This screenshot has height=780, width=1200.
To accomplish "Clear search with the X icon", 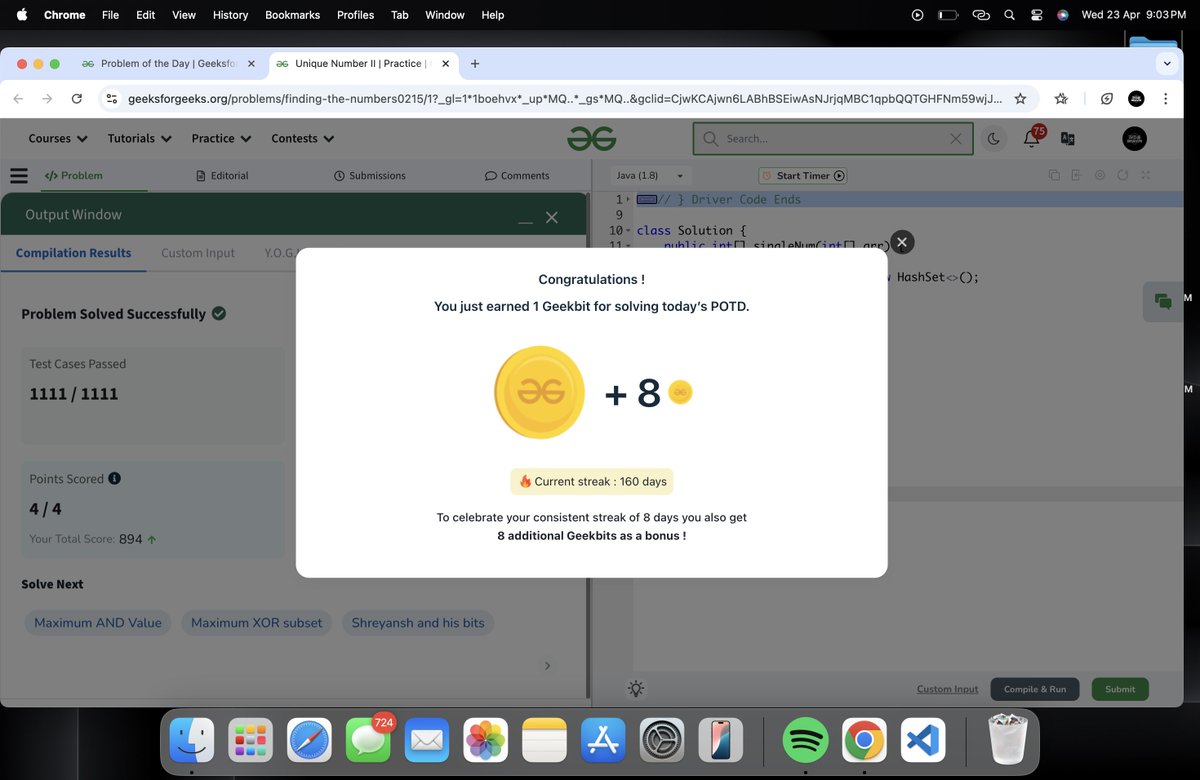I will pos(955,139).
